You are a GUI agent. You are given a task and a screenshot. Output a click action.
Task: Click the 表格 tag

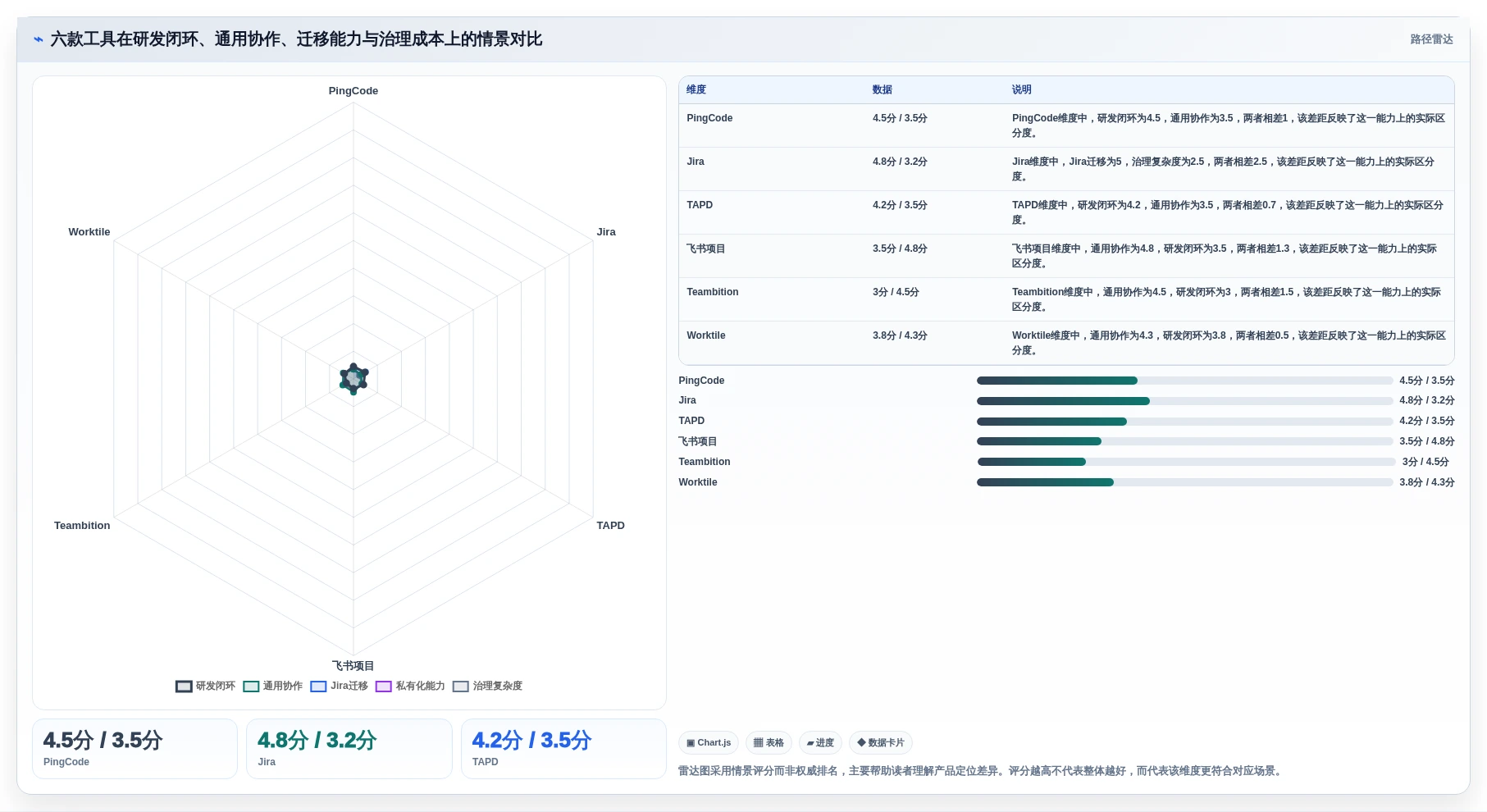pos(769,743)
